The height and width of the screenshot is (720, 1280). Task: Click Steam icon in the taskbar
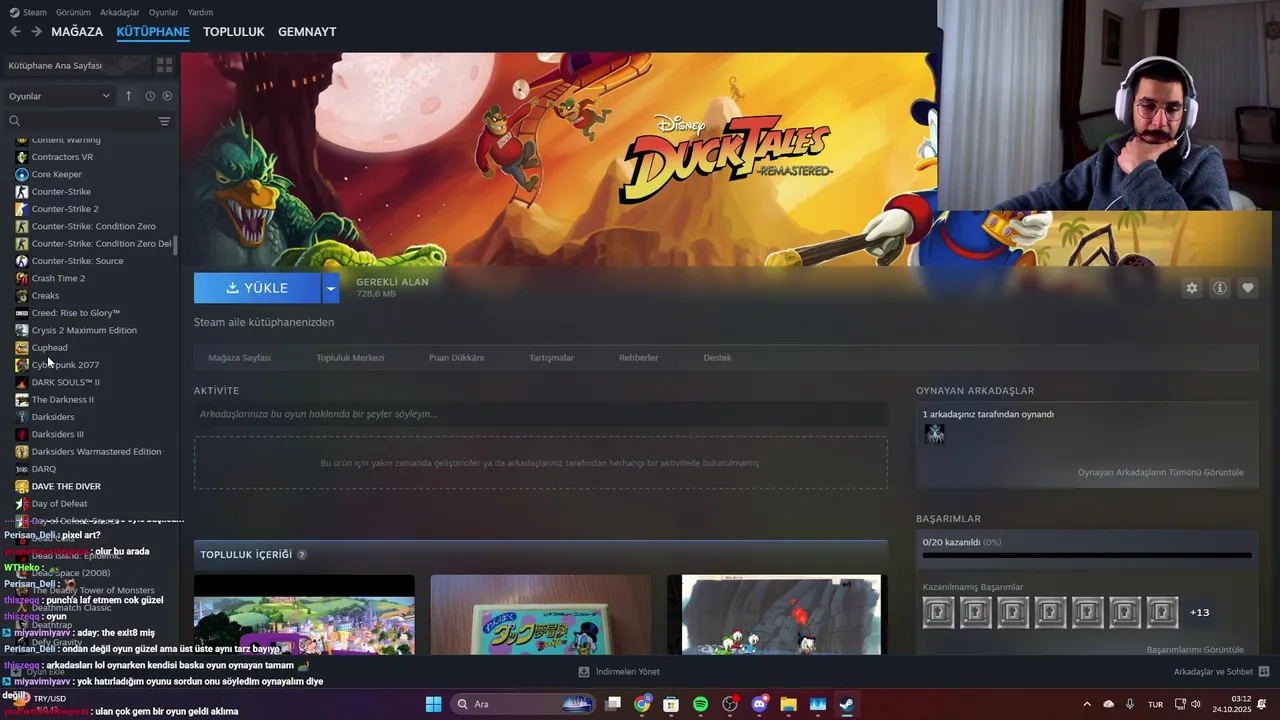pos(846,704)
